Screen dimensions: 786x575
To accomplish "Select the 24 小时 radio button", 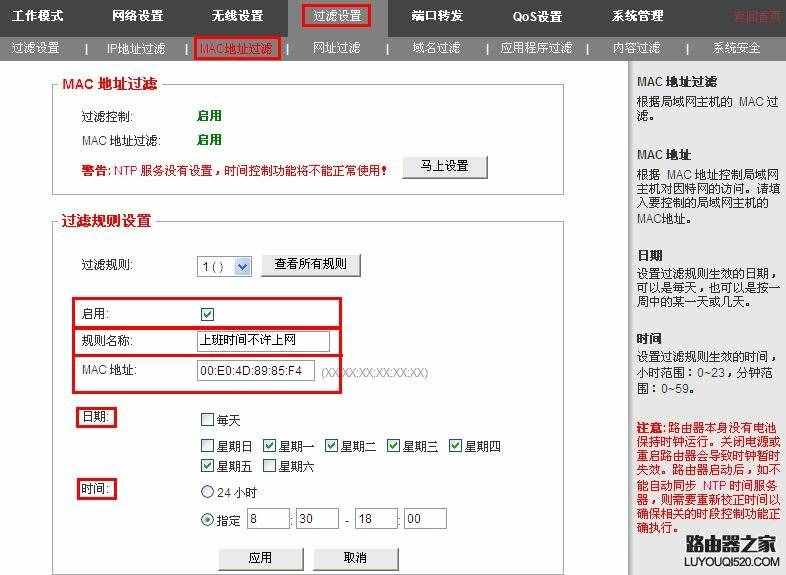I will click(x=207, y=492).
